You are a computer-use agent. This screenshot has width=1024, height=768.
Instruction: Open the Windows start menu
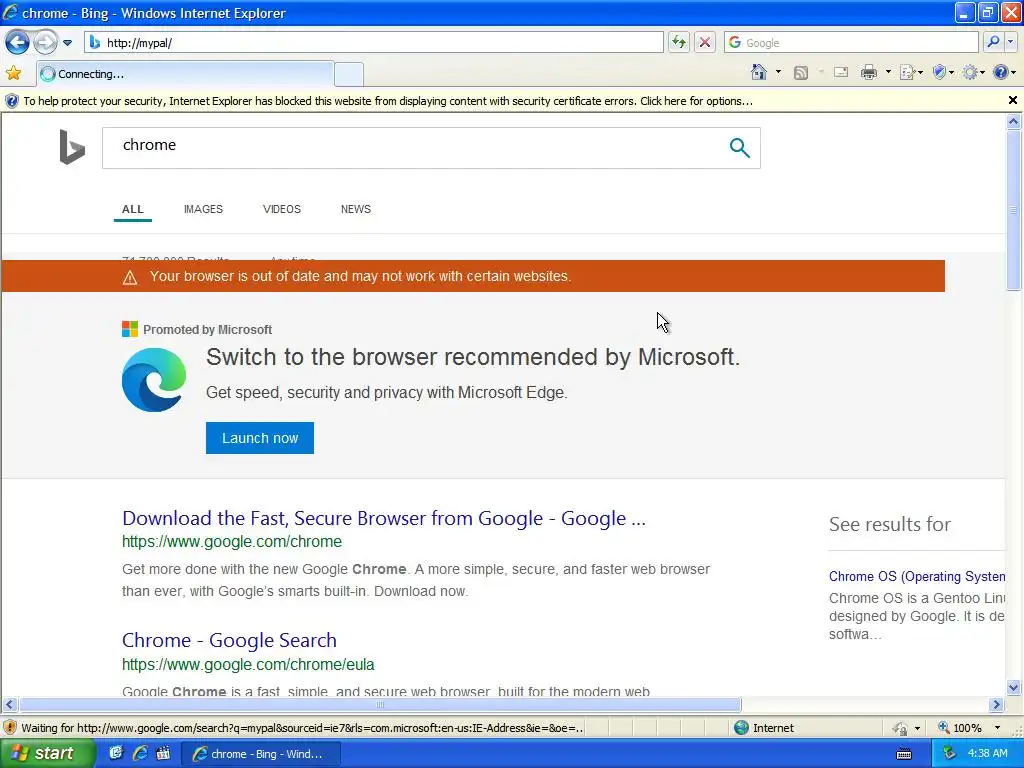coord(46,754)
